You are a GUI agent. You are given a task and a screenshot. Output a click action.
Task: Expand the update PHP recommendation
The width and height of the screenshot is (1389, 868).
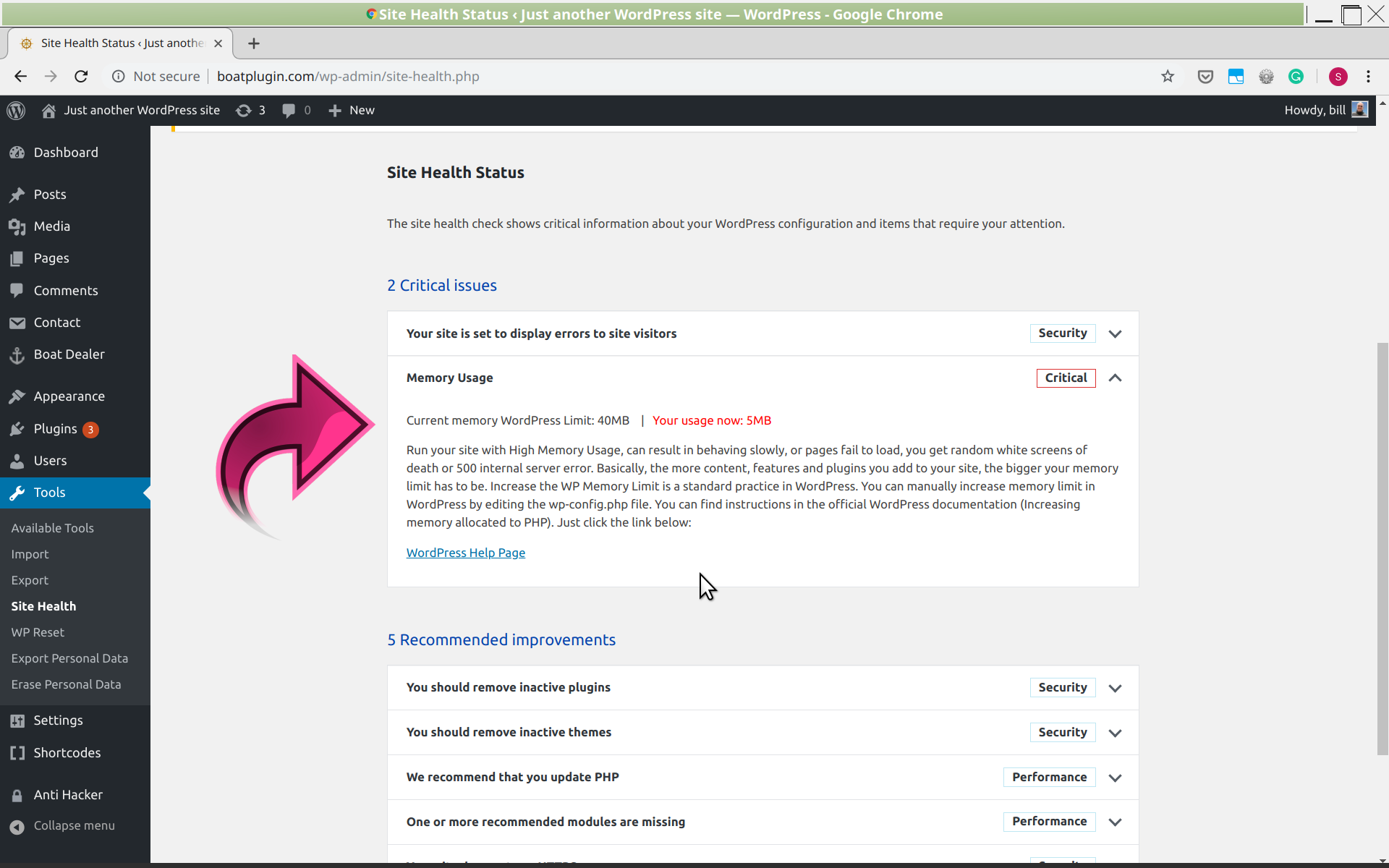(1115, 777)
